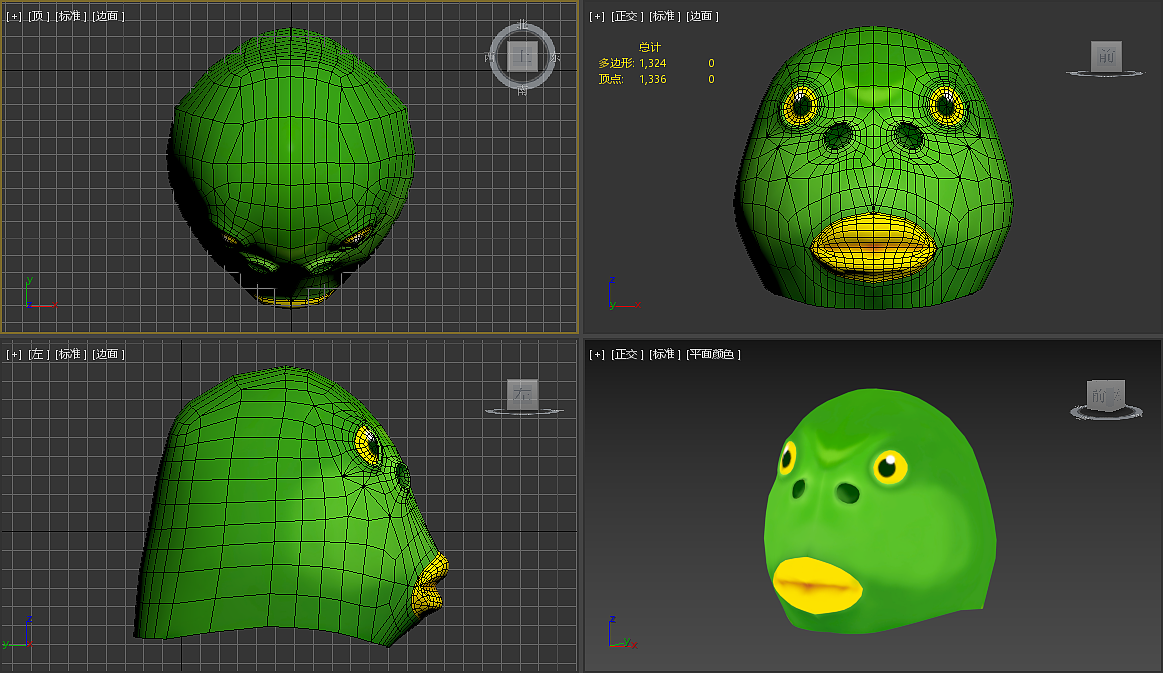Click [正交] label in the 平面颜色 viewport

click(x=627, y=354)
